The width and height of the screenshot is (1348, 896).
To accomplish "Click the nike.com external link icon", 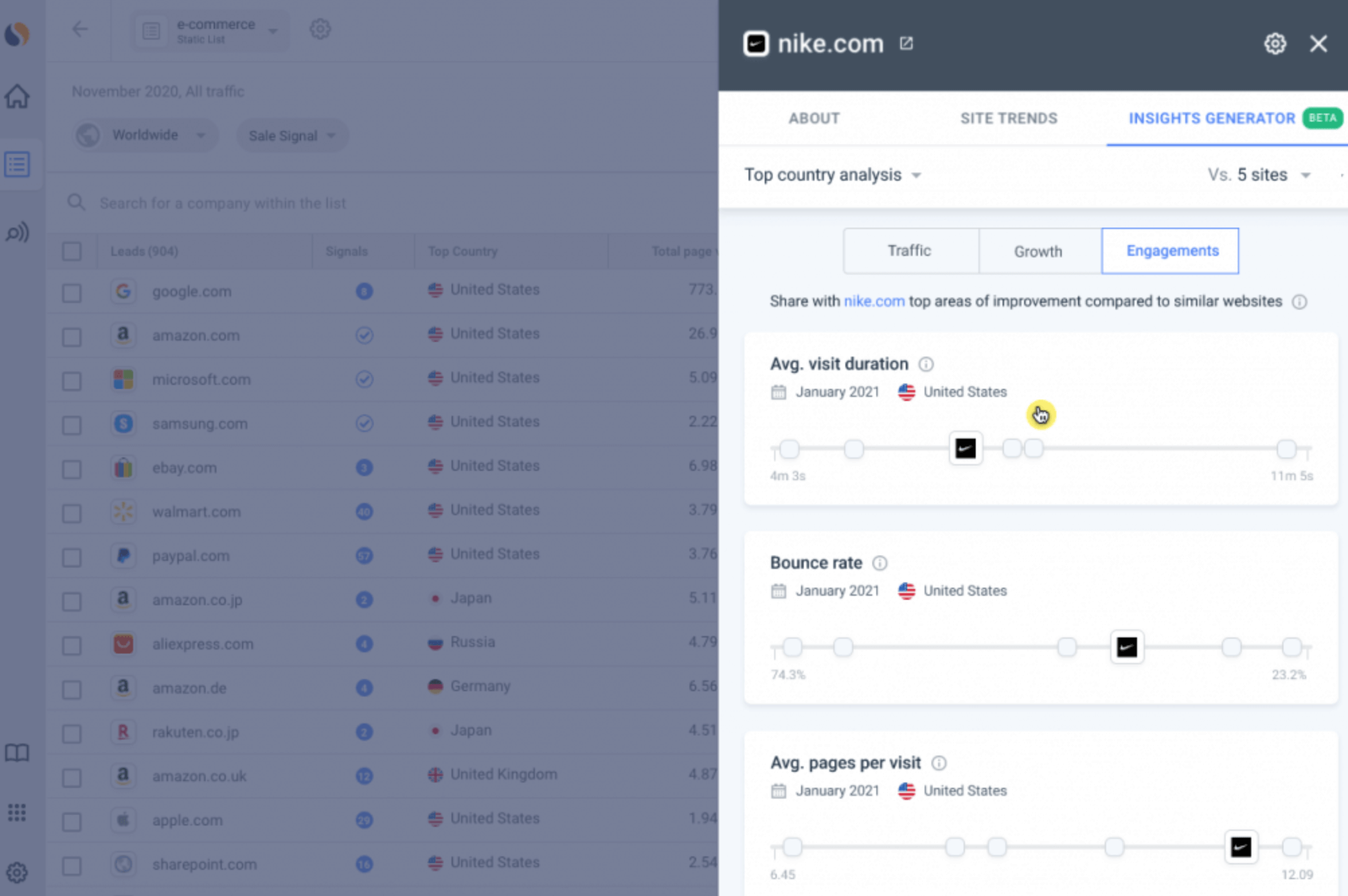I will pos(906,43).
